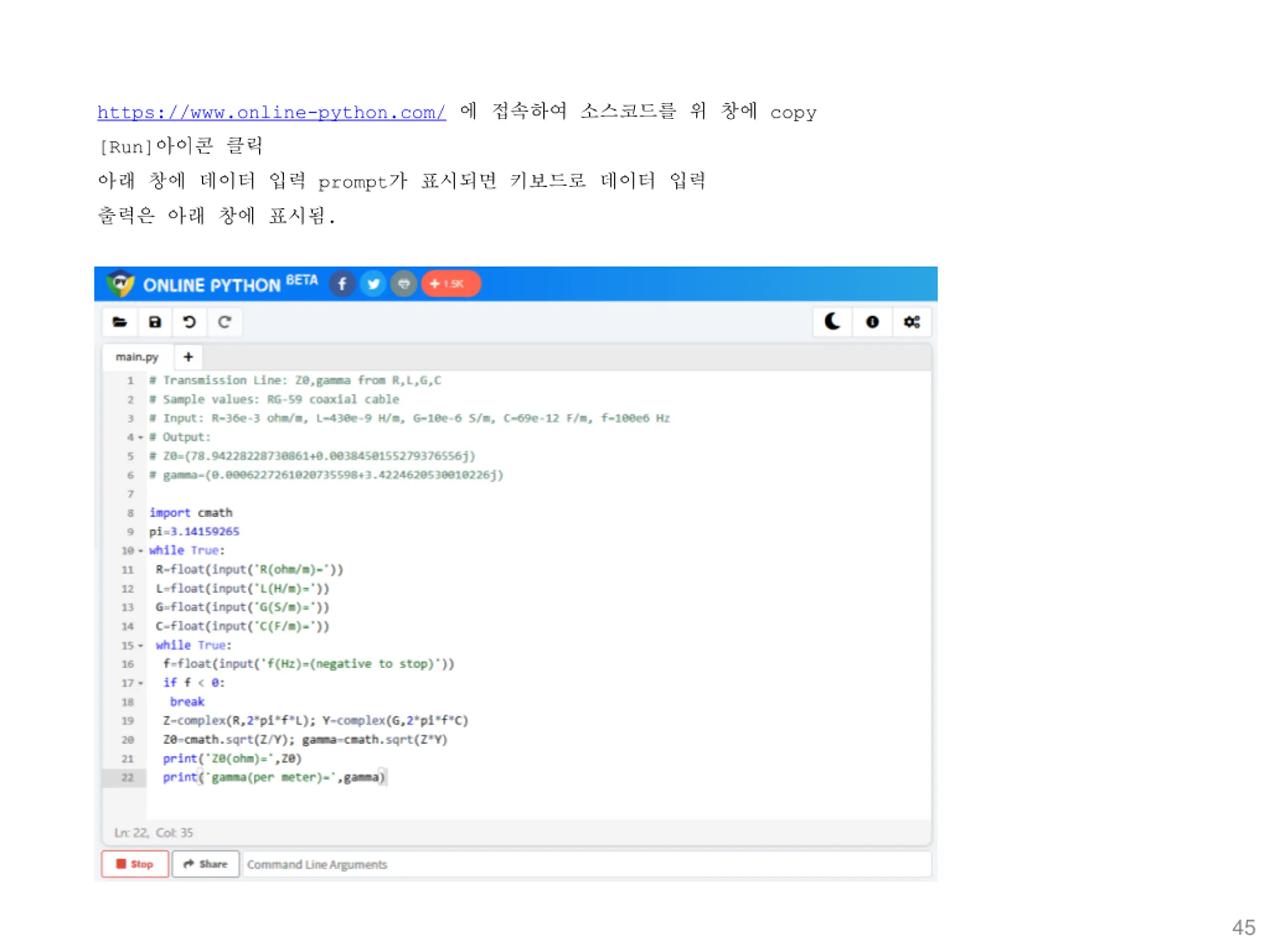The width and height of the screenshot is (1270, 952).
Task: Click line 21 print Z0 statement
Action: [x=232, y=759]
